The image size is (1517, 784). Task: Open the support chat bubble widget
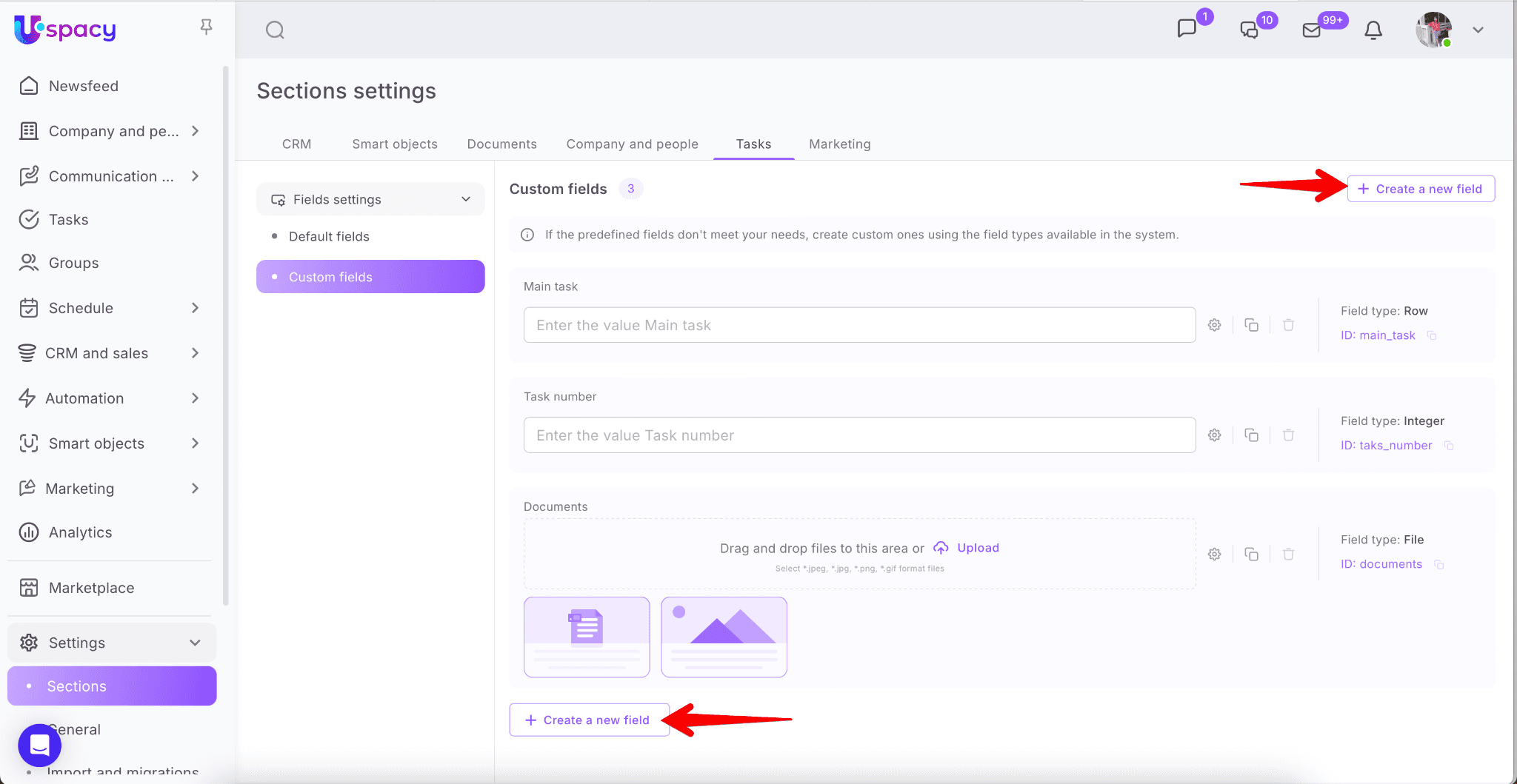click(39, 745)
